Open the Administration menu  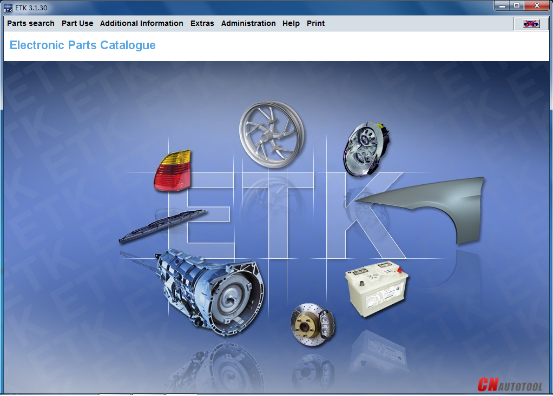(248, 24)
